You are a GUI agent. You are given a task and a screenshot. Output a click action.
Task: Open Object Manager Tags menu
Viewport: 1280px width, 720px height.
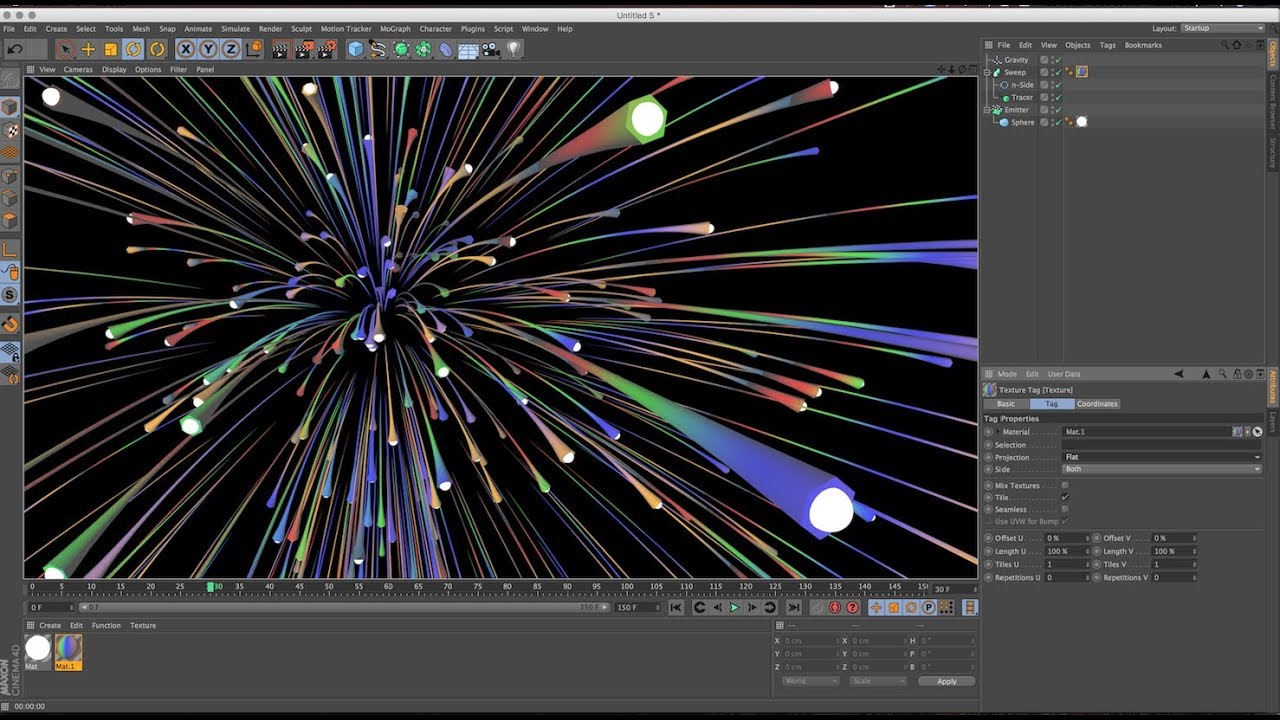point(1107,45)
